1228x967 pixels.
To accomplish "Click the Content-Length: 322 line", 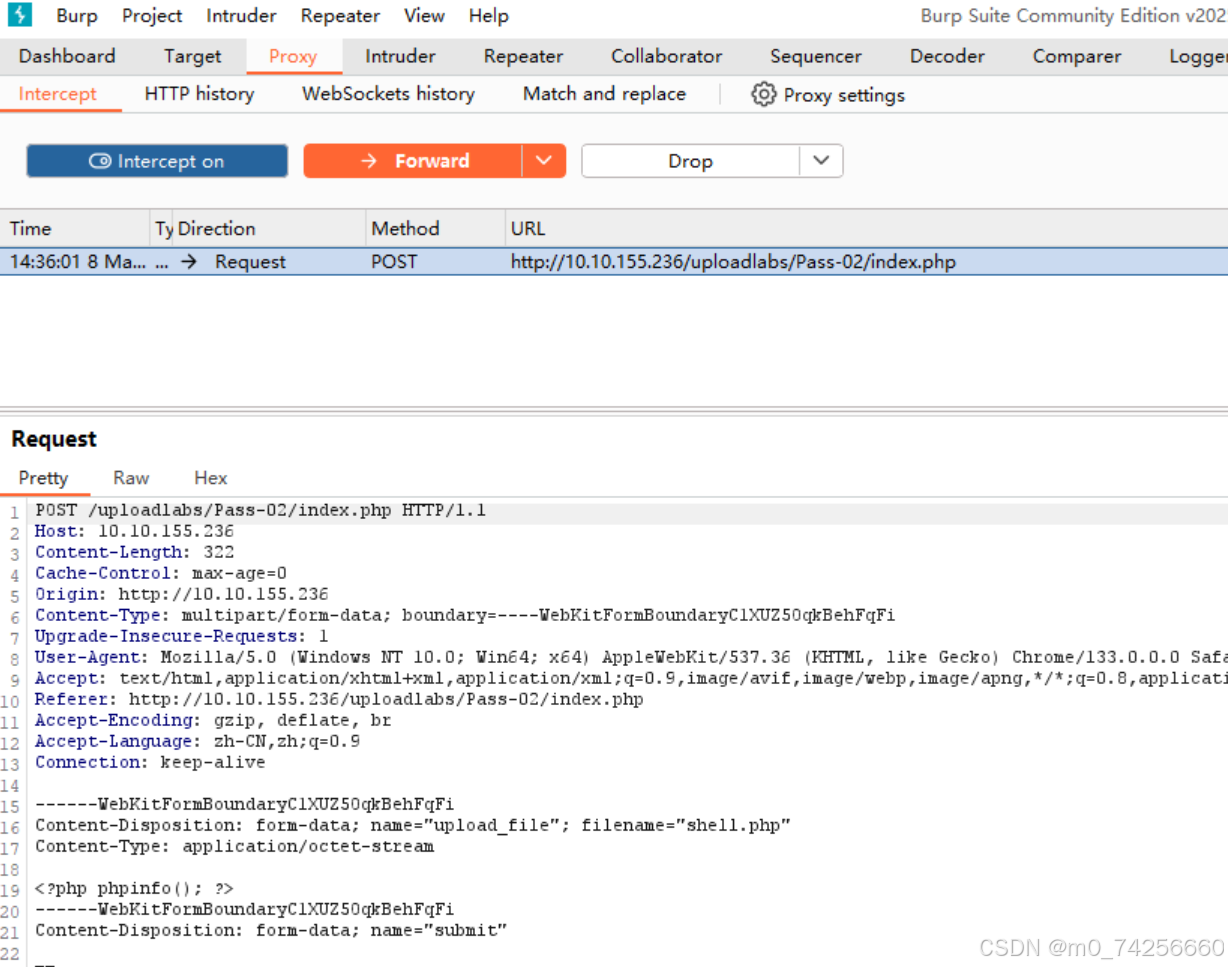I will [x=134, y=552].
